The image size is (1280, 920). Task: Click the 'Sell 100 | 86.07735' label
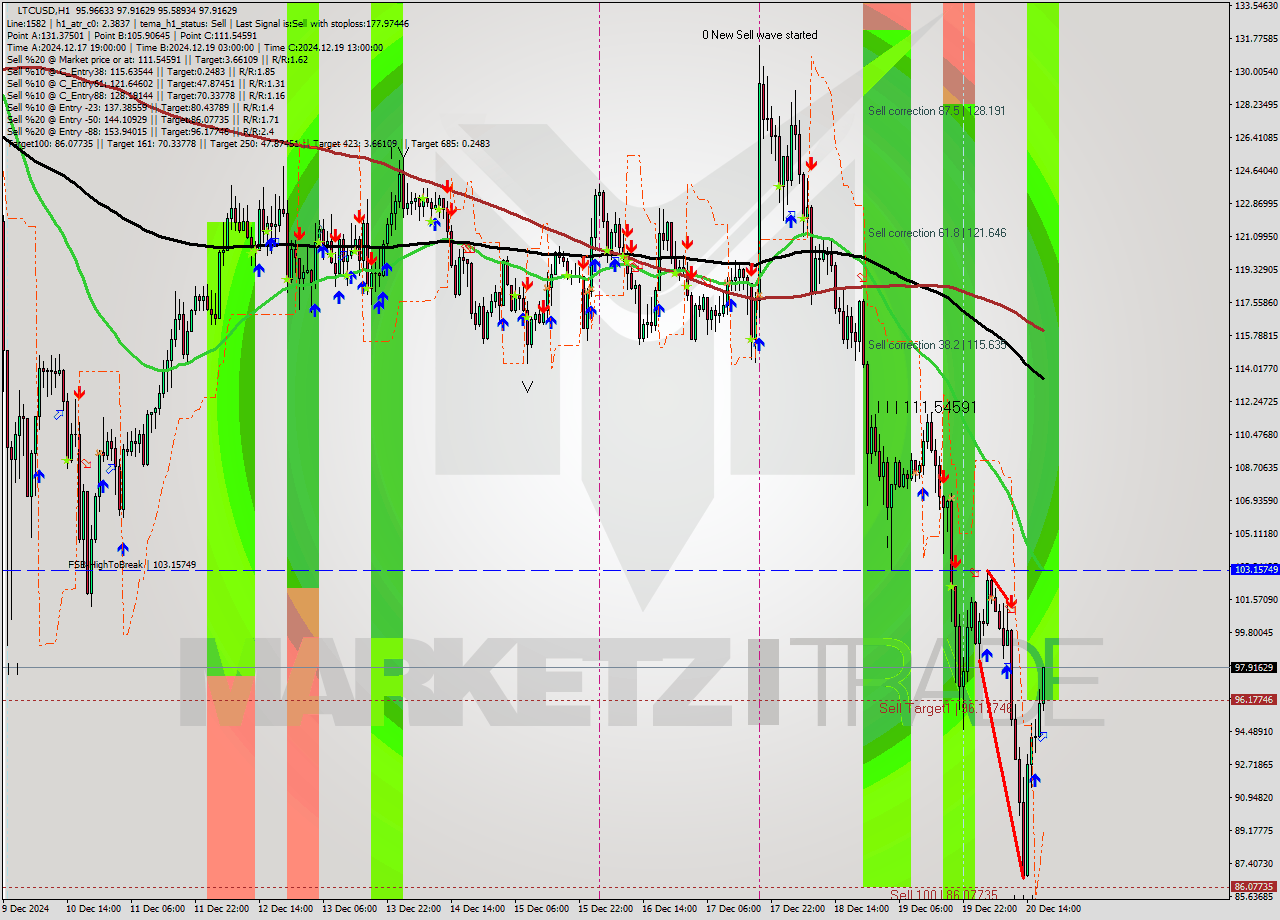(944, 894)
